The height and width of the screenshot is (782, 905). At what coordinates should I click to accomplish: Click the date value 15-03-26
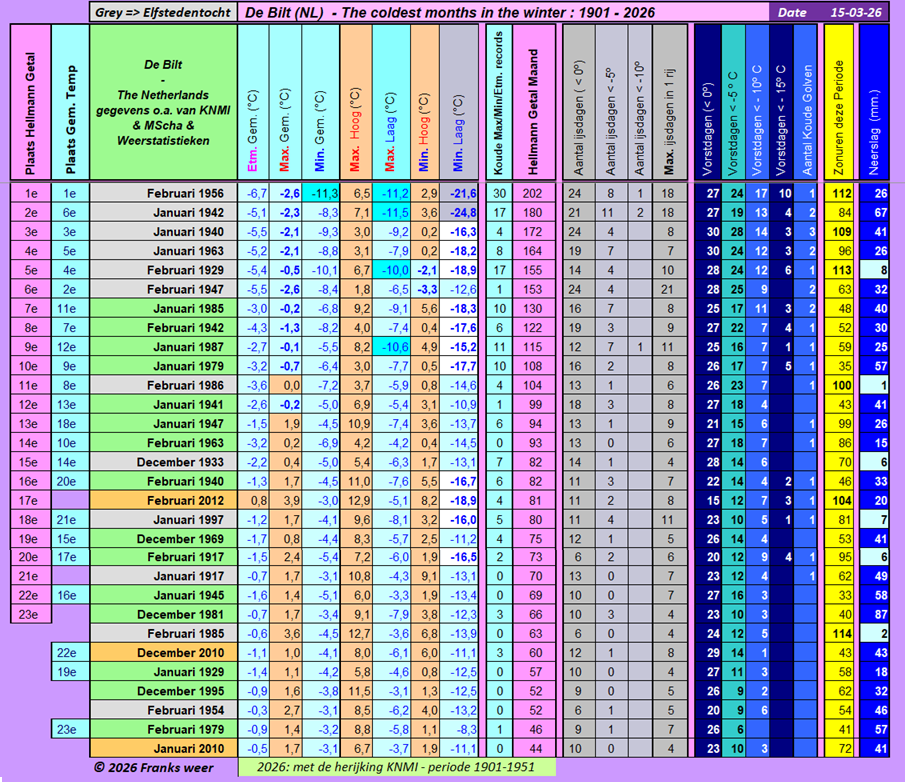861,12
